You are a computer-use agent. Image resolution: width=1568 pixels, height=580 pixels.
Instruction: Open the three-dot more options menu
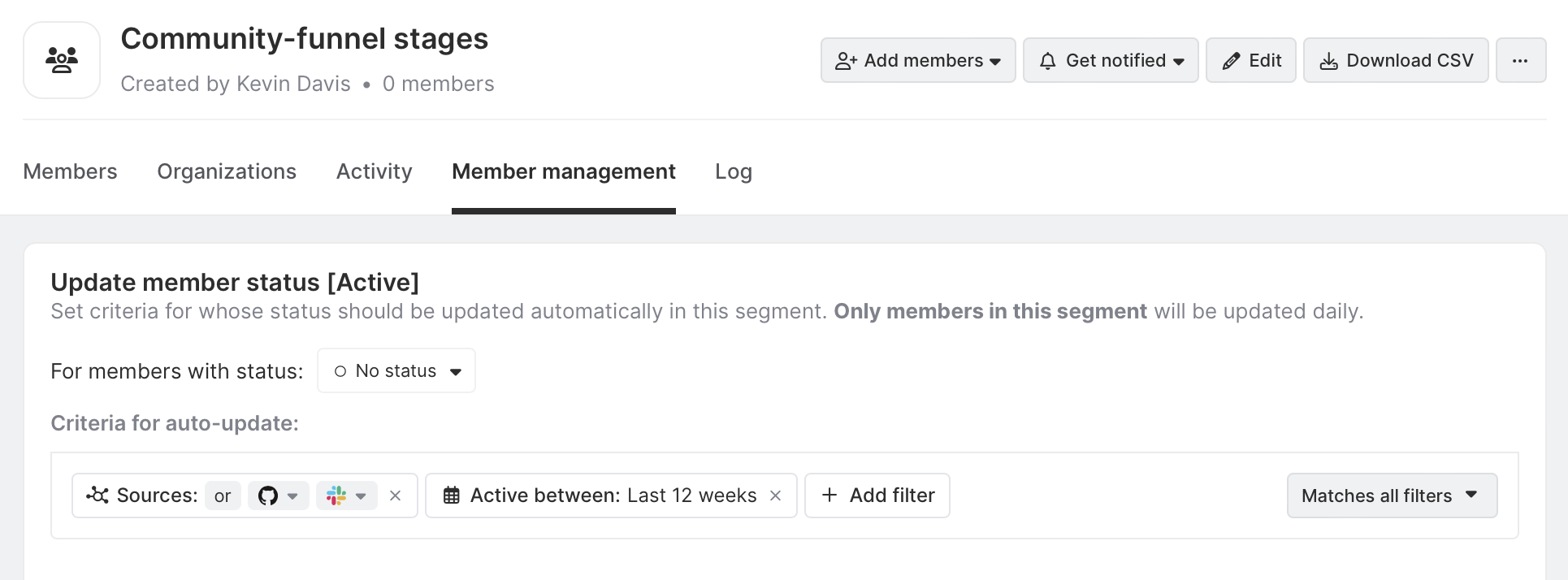click(x=1520, y=60)
